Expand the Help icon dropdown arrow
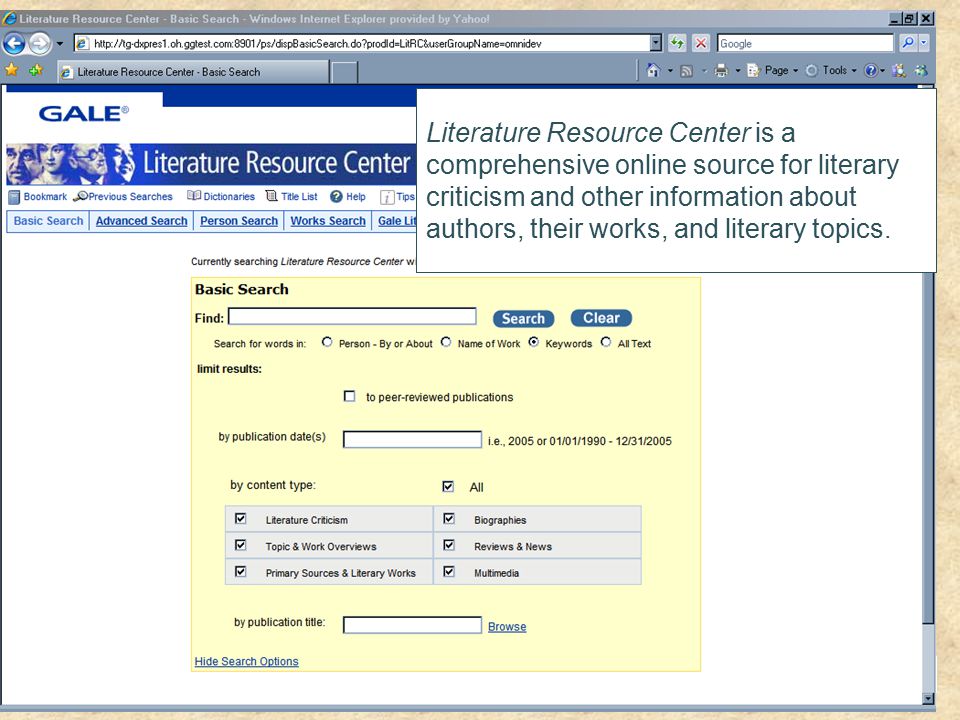This screenshot has height=720, width=960. (x=882, y=71)
